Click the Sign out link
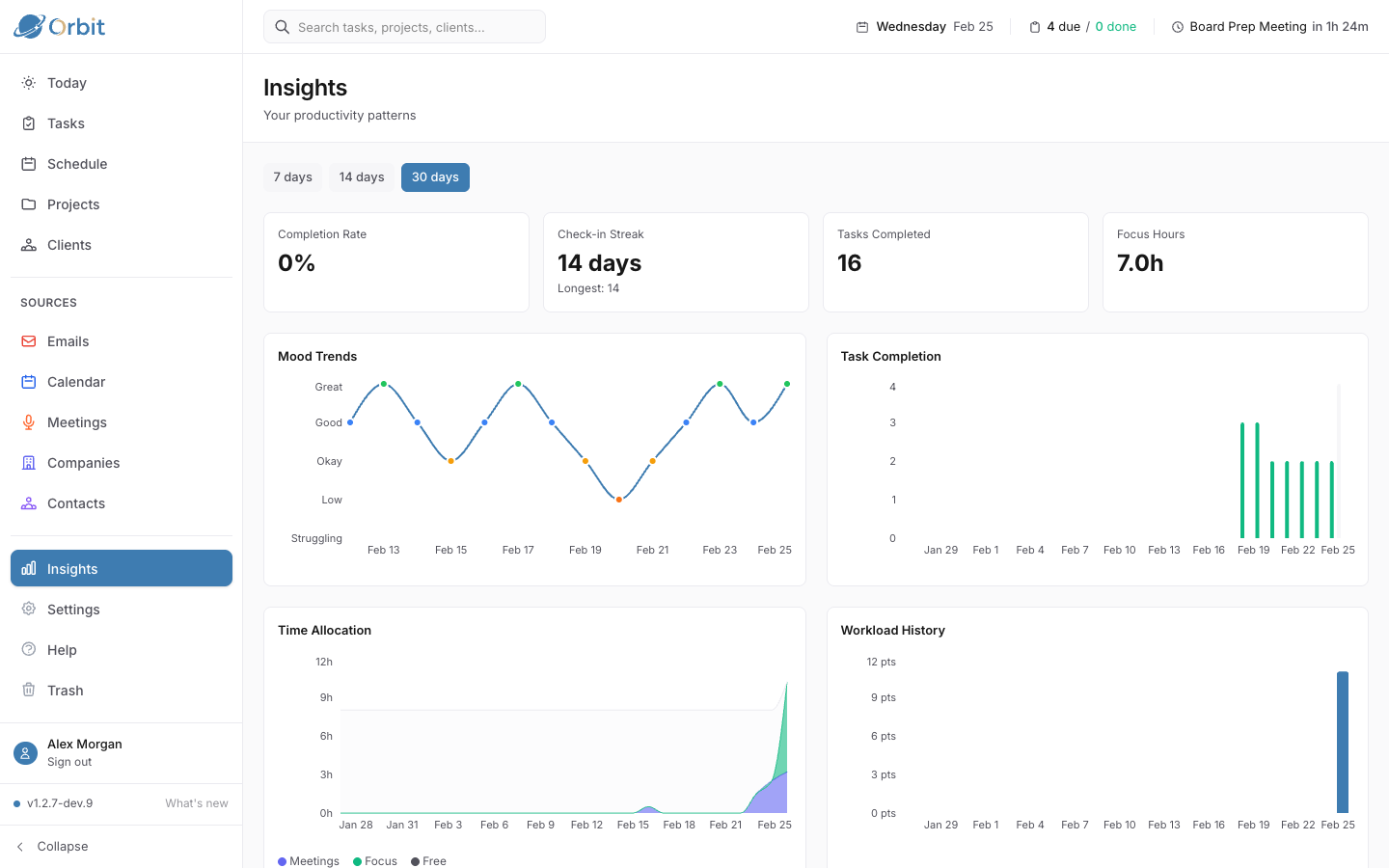The width and height of the screenshot is (1389, 868). [x=68, y=761]
